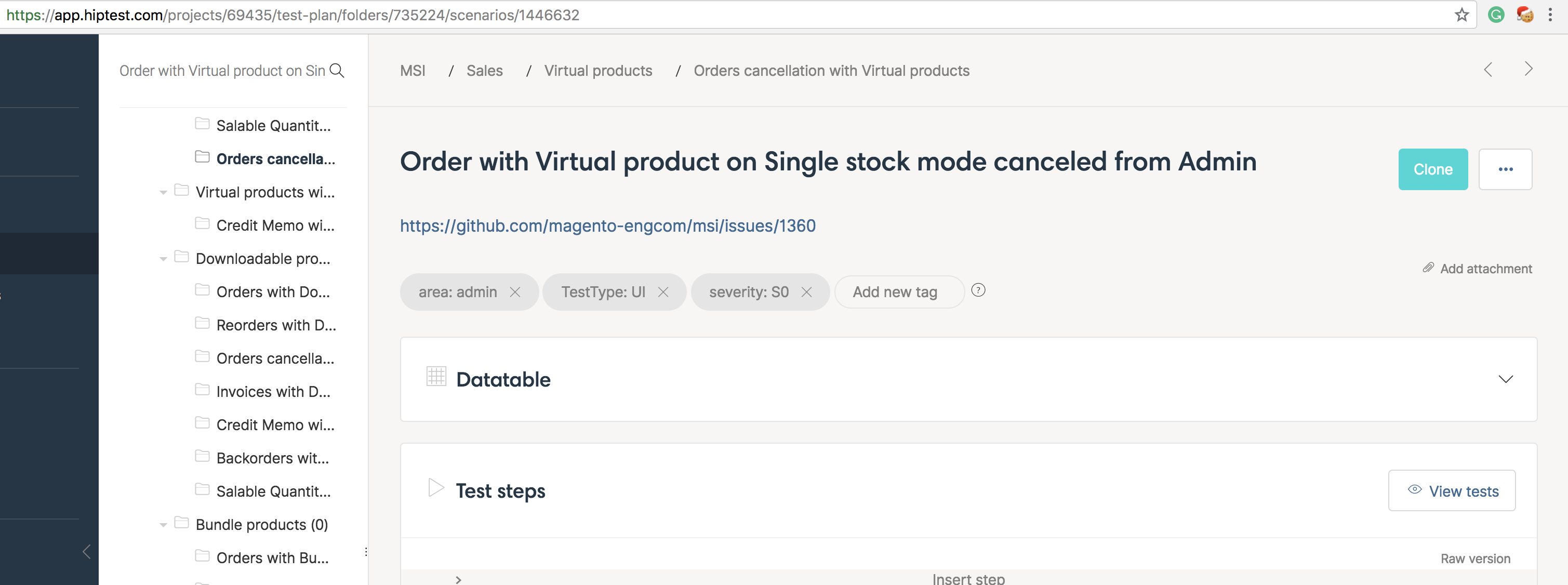1568x585 pixels.
Task: Expand the Datatable section chevron
Action: coord(1505,379)
